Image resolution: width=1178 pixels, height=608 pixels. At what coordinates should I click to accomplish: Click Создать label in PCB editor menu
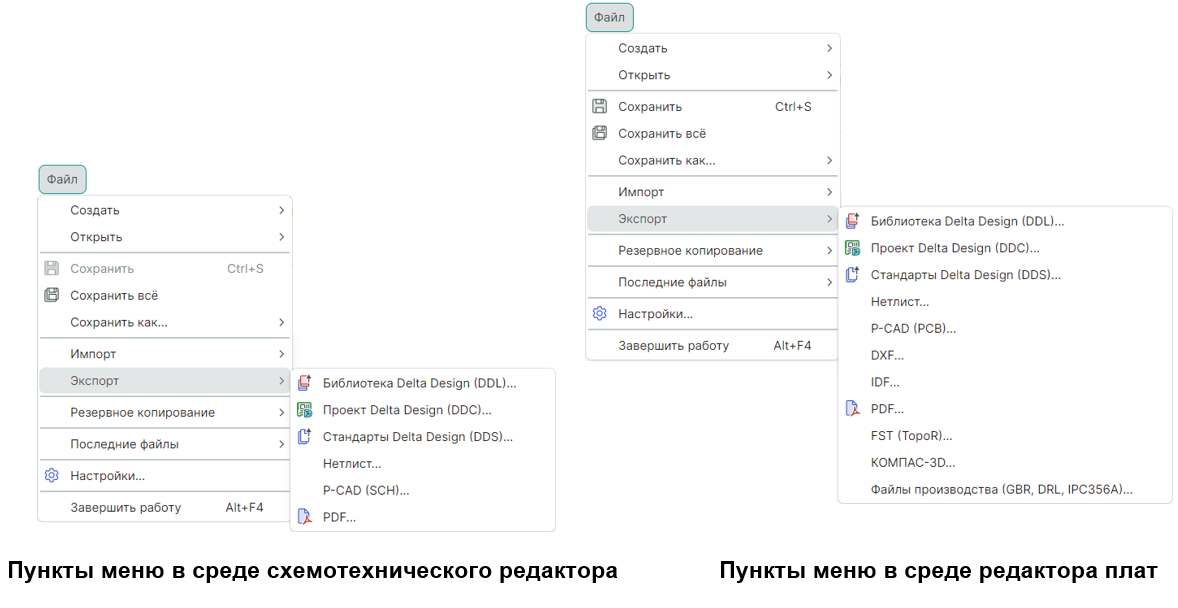[x=642, y=48]
